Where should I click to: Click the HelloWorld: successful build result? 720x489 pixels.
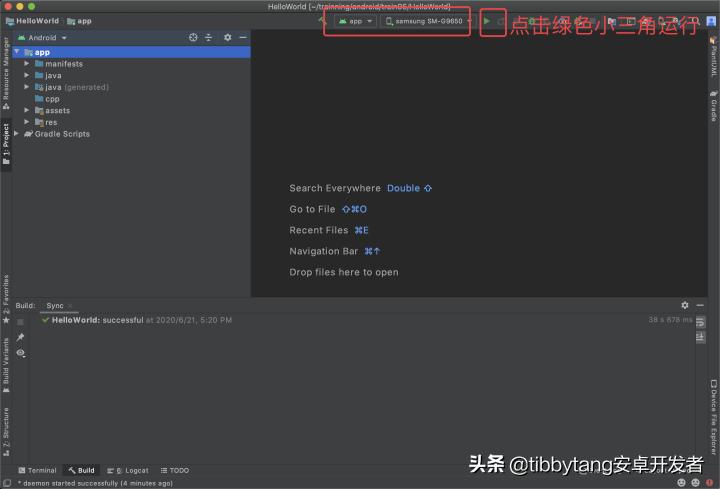point(137,320)
